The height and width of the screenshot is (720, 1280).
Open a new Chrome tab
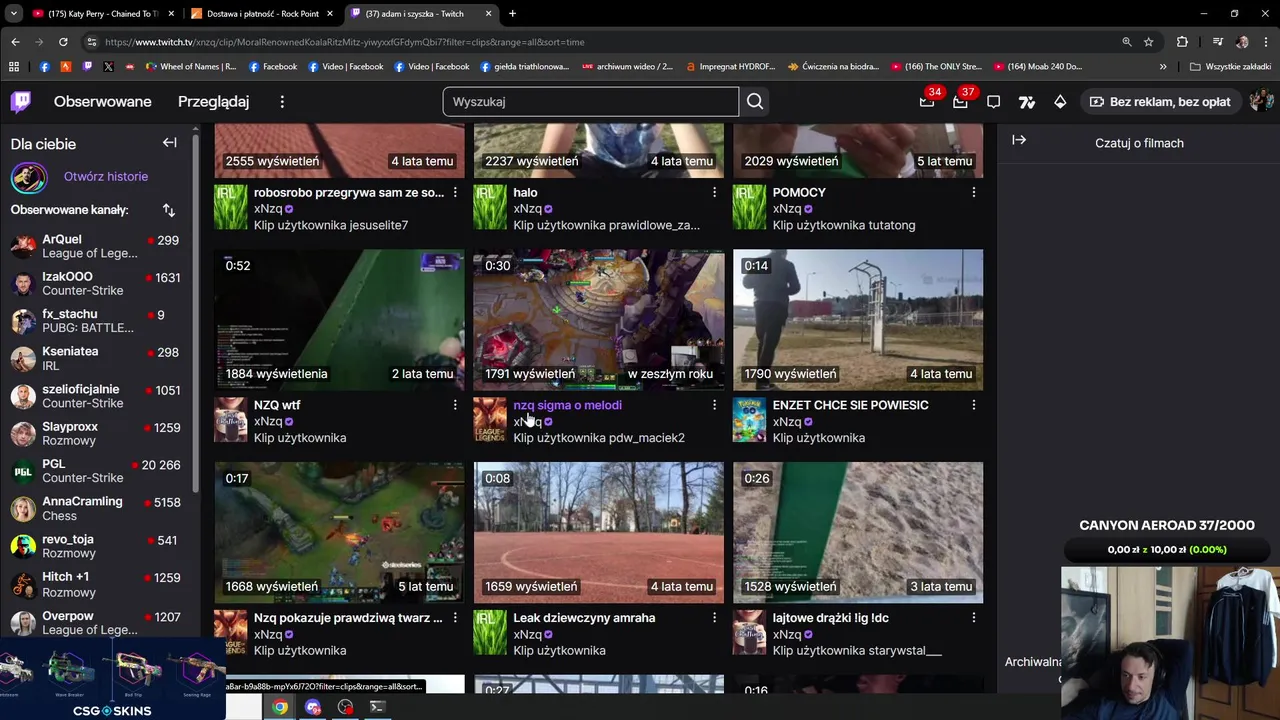pyautogui.click(x=512, y=14)
